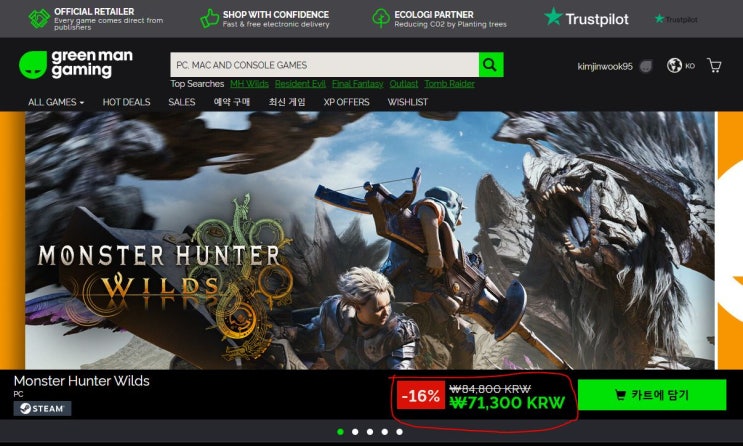Click the large Trustpilot star logo
Viewport: 743px width, 446px height.
pyautogui.click(x=587, y=18)
